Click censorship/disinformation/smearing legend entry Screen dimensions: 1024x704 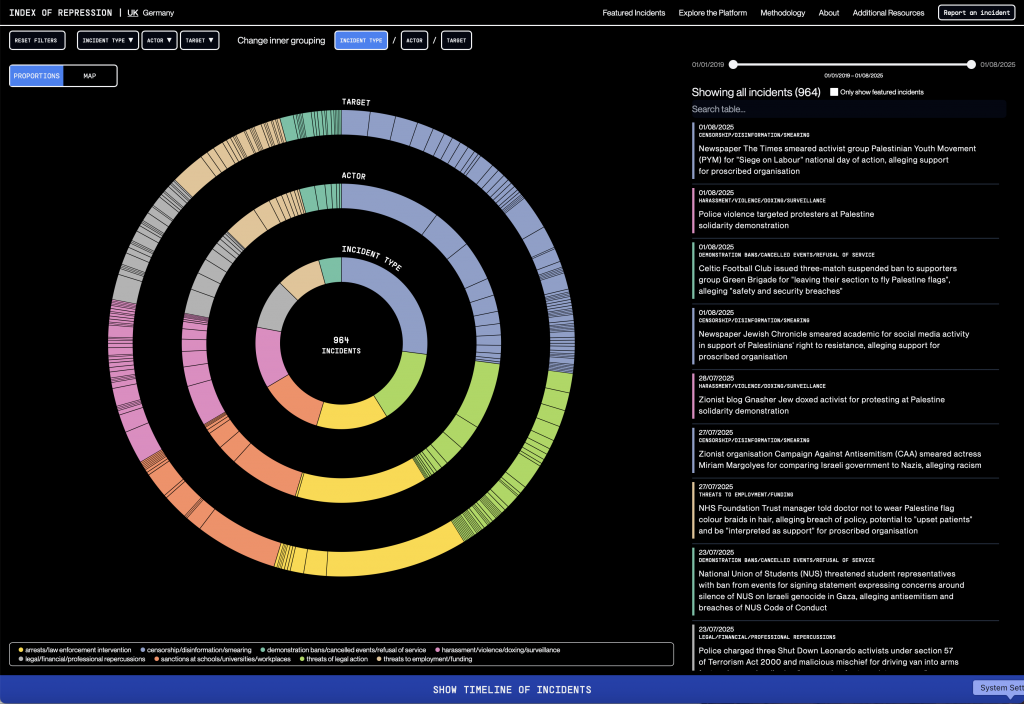196,650
